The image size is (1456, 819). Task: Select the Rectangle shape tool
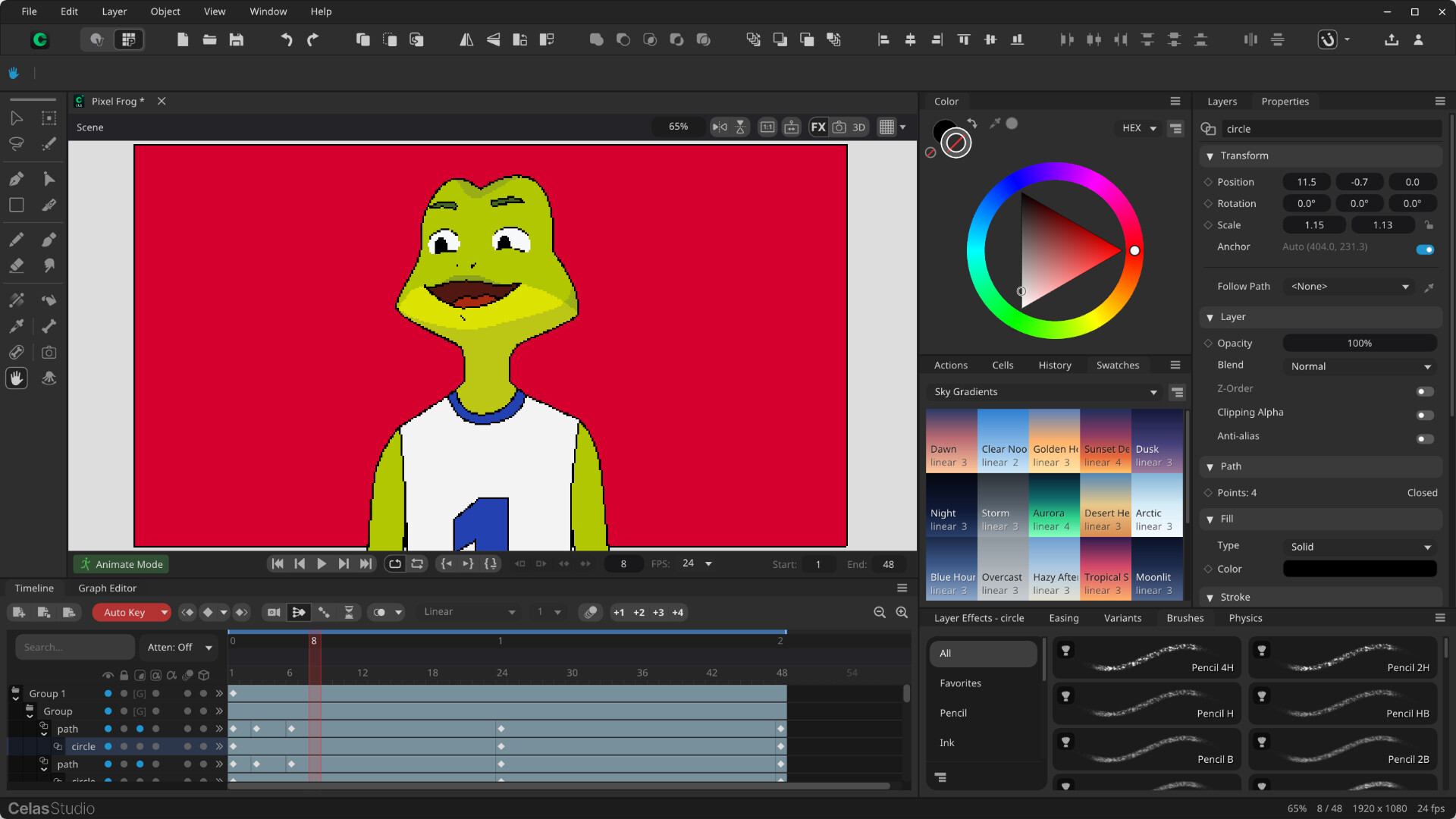pyautogui.click(x=16, y=205)
